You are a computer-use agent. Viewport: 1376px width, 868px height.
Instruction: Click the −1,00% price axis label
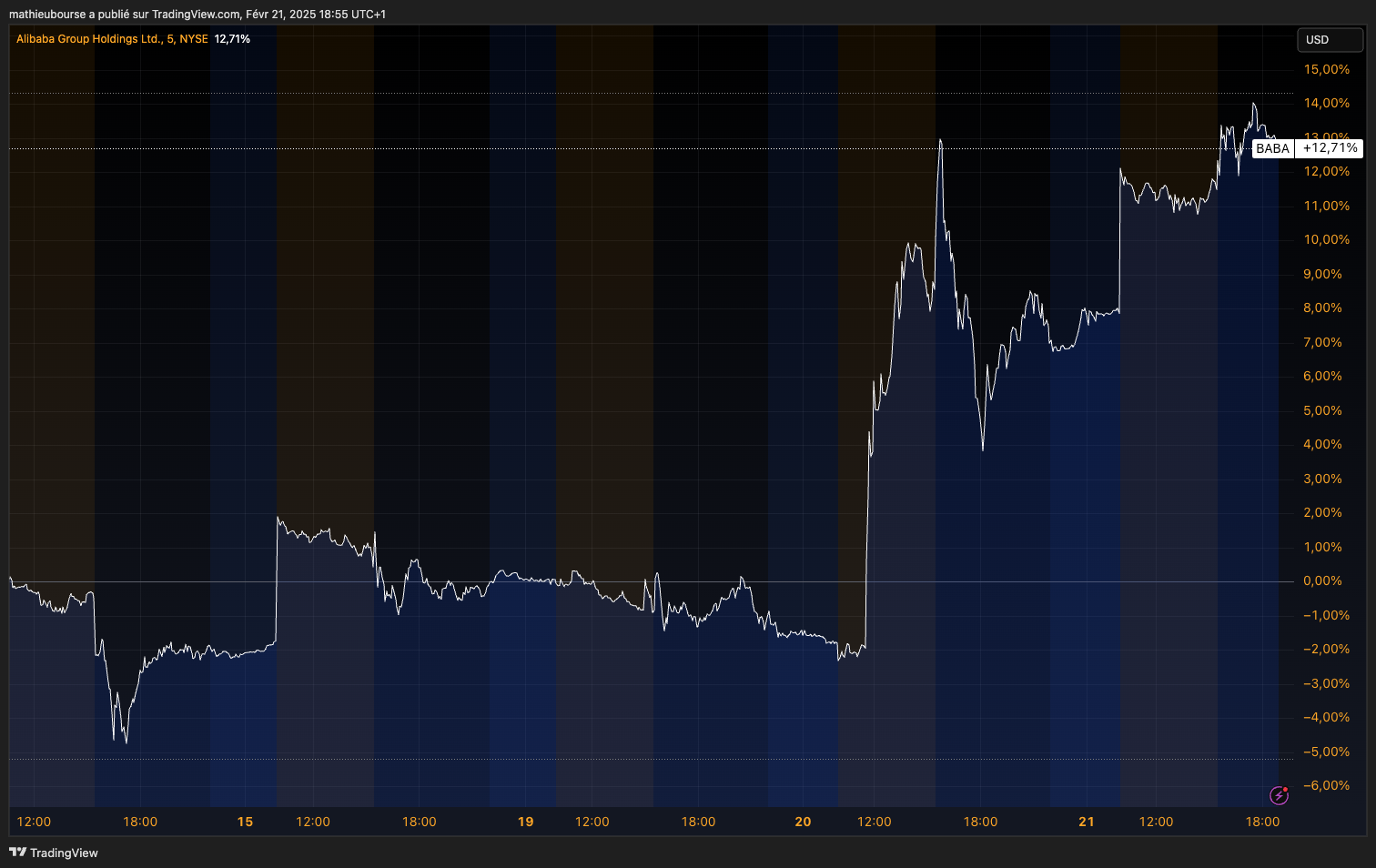[1327, 615]
